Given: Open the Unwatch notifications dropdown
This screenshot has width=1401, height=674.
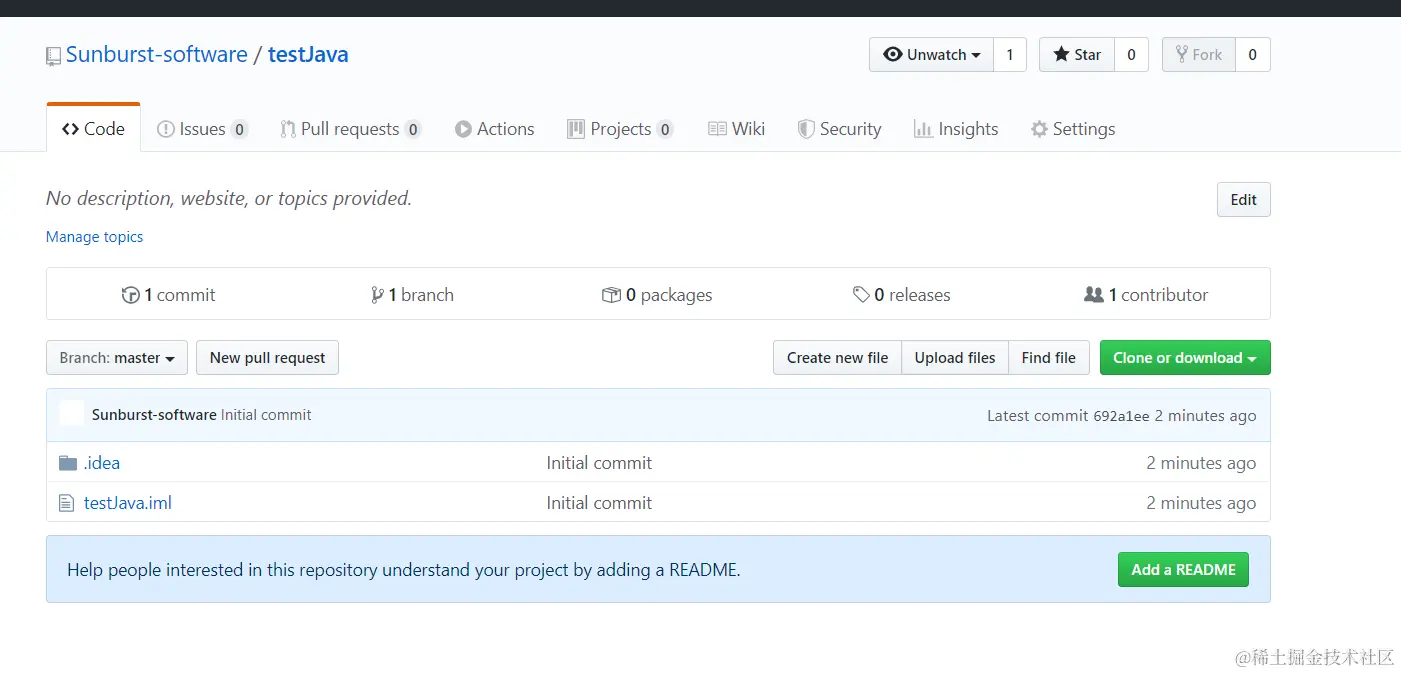Looking at the screenshot, I should point(931,55).
